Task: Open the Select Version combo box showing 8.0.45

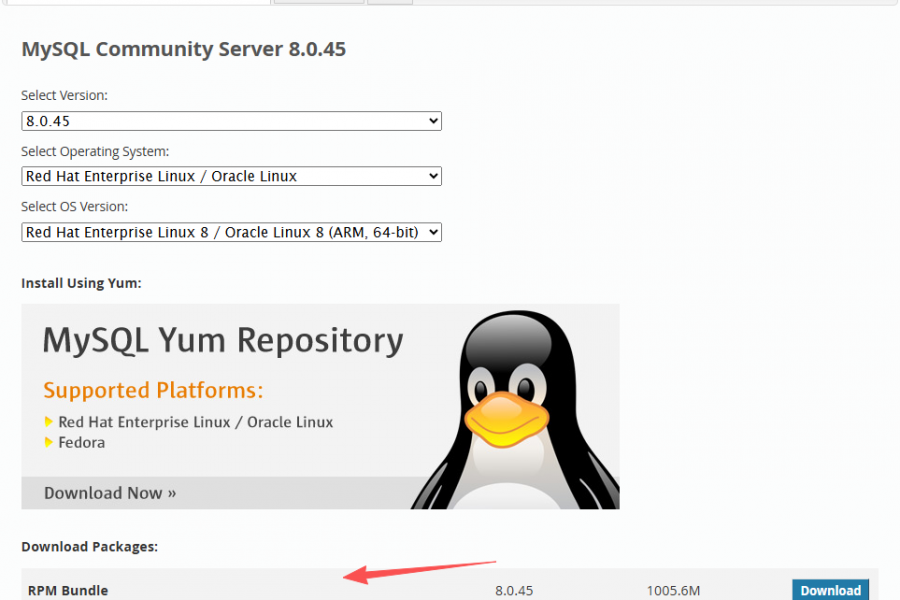Action: point(230,121)
